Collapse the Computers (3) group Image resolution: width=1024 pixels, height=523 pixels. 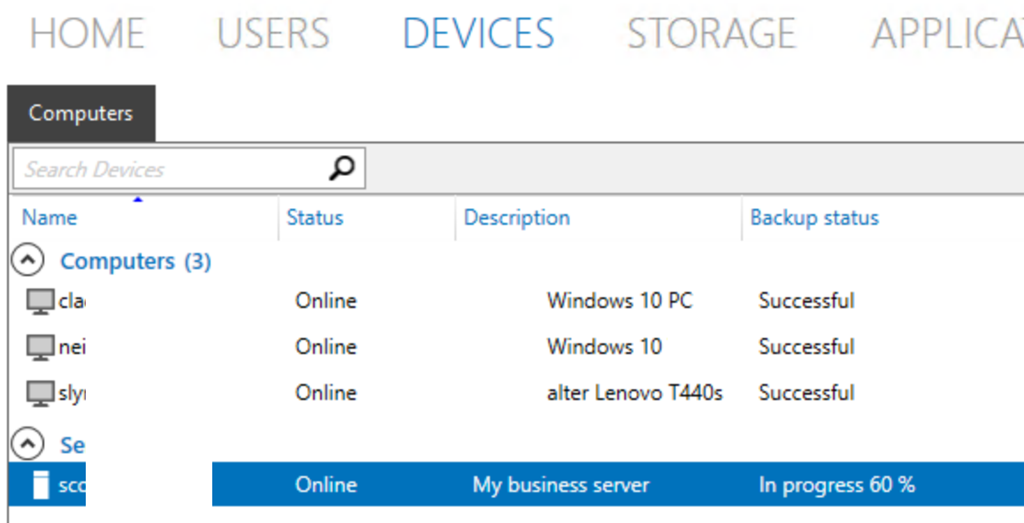click(27, 261)
